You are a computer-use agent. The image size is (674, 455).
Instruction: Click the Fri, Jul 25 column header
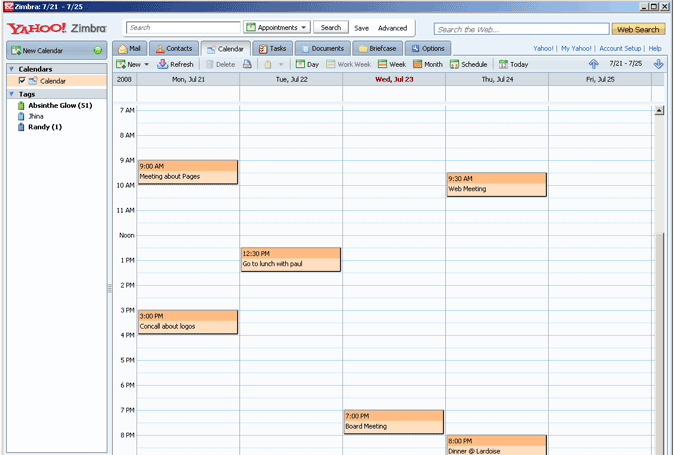[x=600, y=79]
